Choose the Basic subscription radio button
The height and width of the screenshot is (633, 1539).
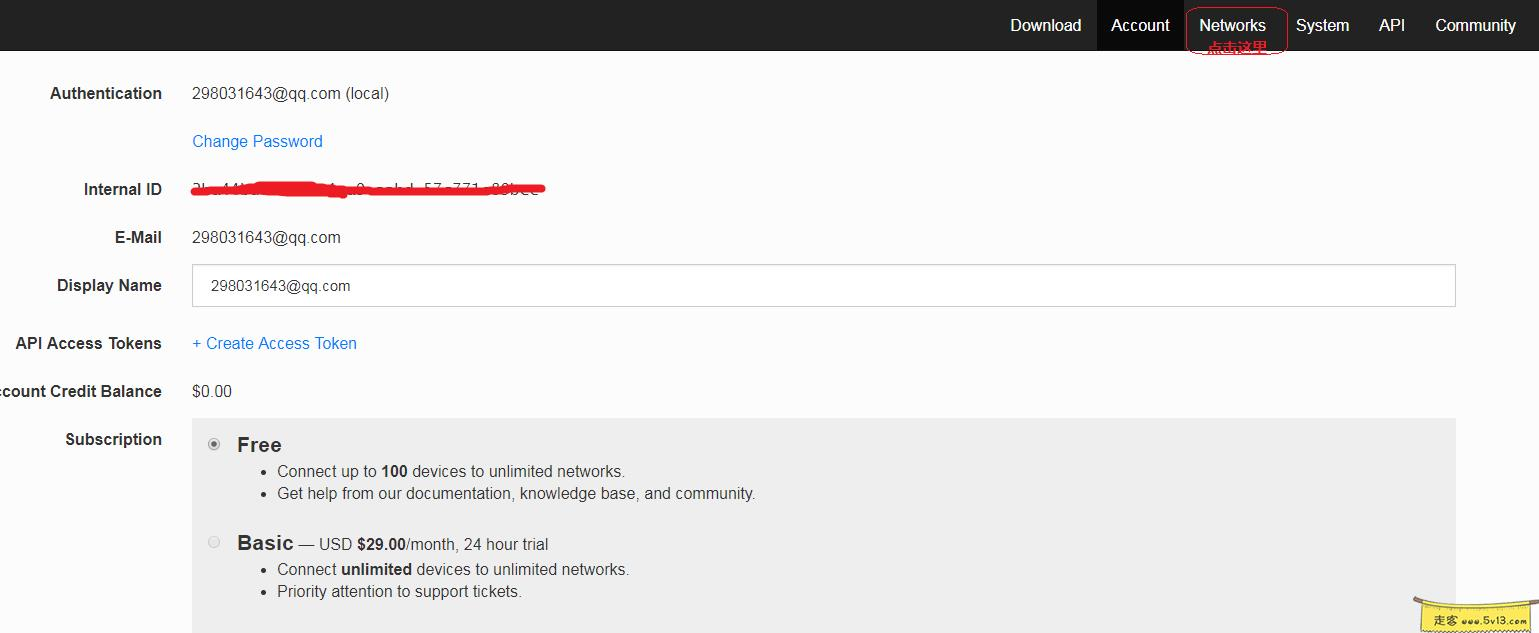coord(214,542)
